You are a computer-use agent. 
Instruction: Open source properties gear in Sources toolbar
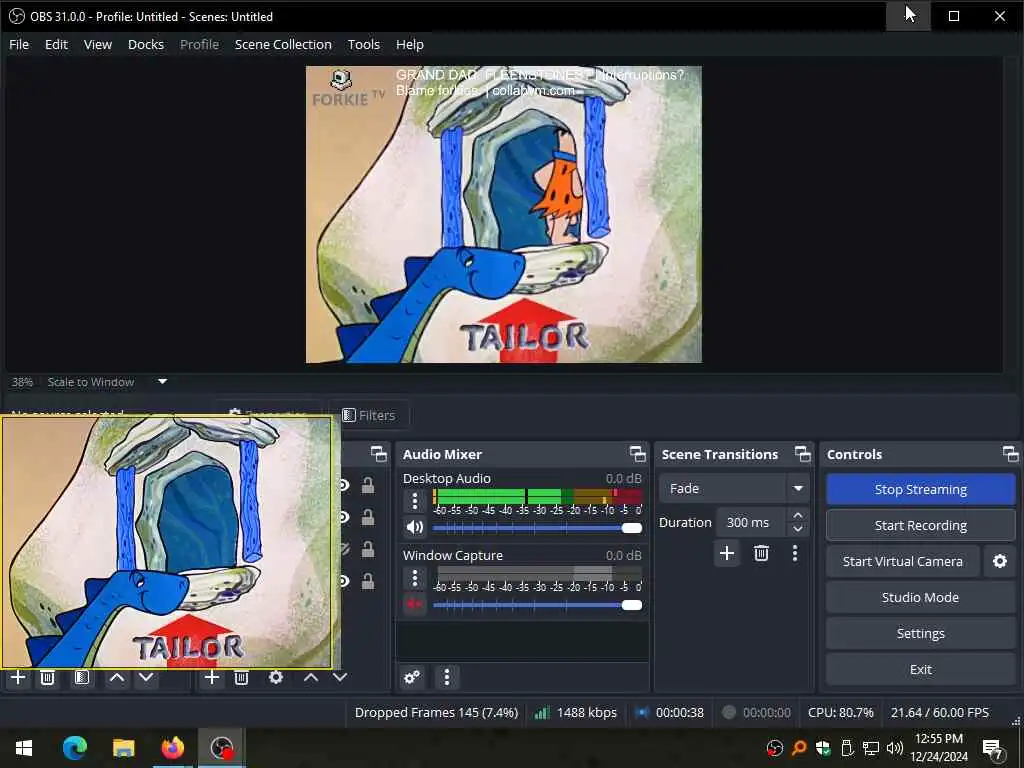click(276, 677)
